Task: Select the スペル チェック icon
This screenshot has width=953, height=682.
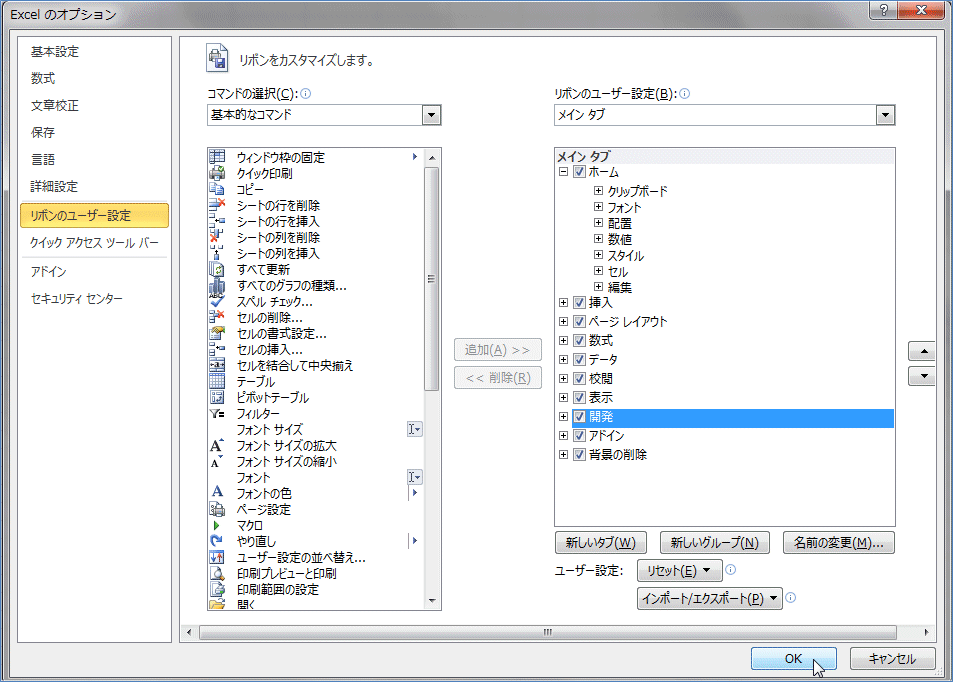Action: tap(217, 301)
